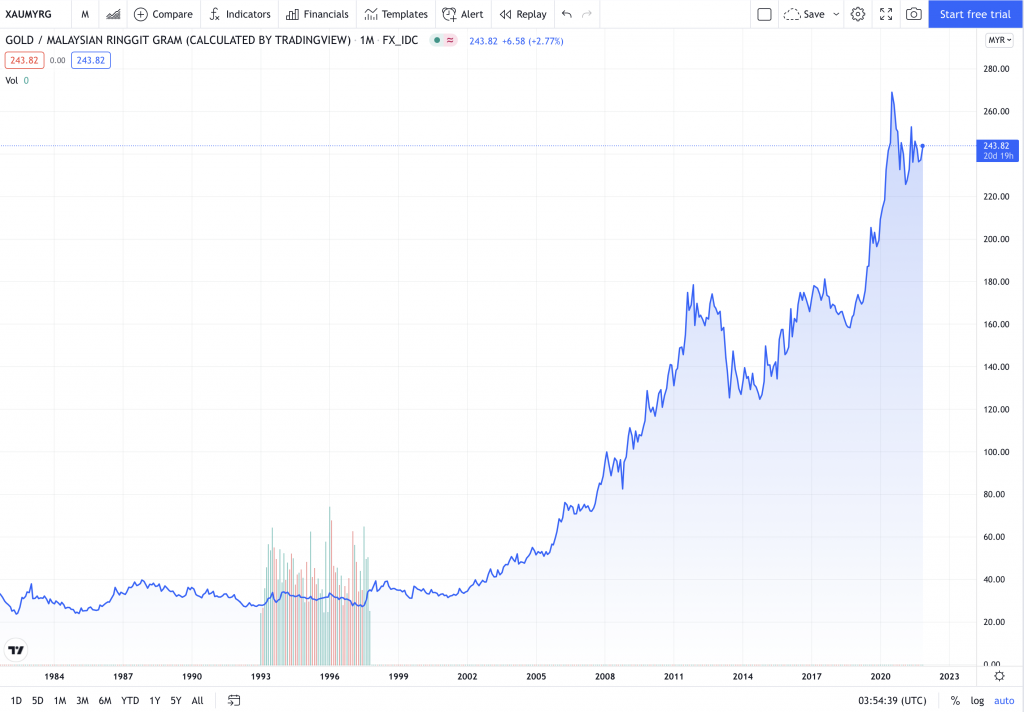Open the Indicators panel
This screenshot has width=1024, height=712.
pyautogui.click(x=239, y=14)
